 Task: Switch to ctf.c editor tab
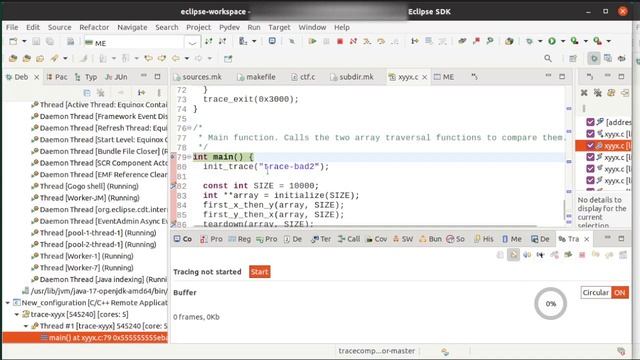click(303, 77)
